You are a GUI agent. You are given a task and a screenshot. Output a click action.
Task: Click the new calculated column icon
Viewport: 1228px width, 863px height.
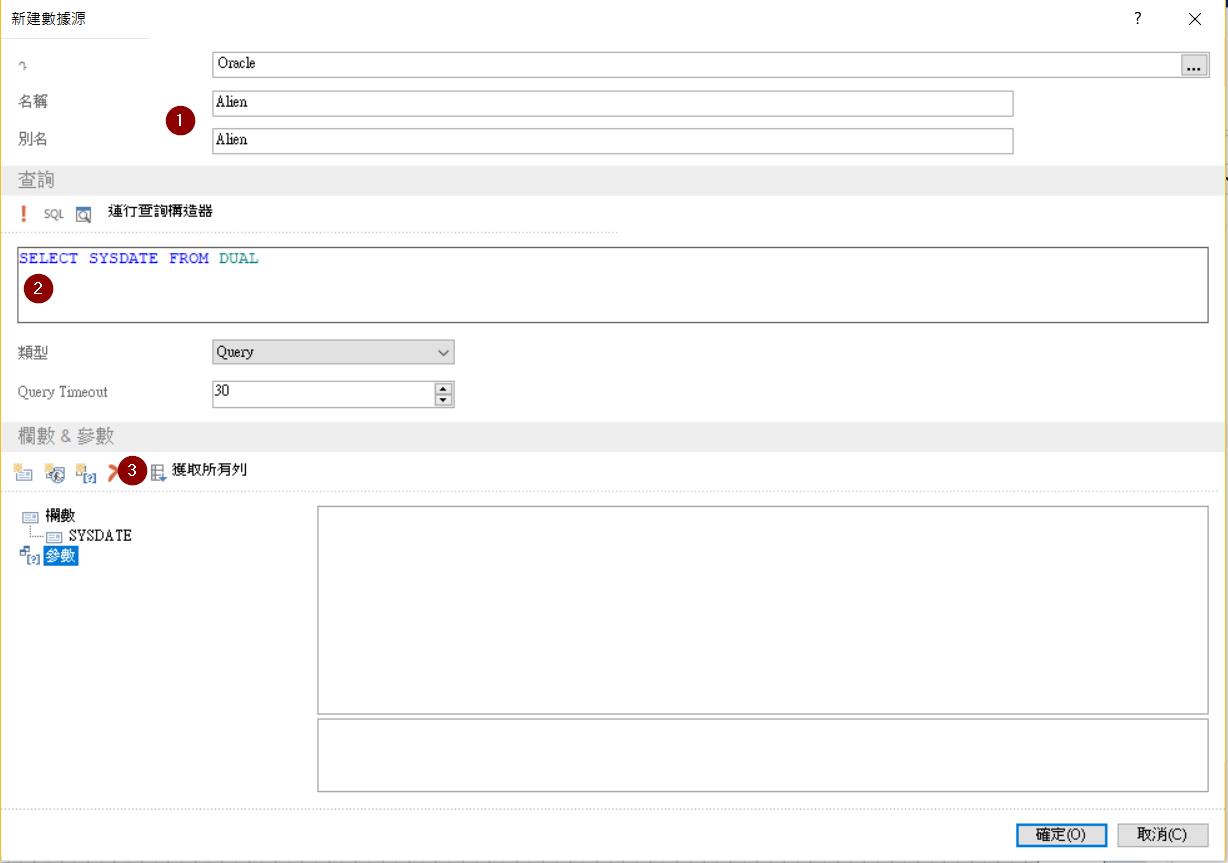(55, 473)
